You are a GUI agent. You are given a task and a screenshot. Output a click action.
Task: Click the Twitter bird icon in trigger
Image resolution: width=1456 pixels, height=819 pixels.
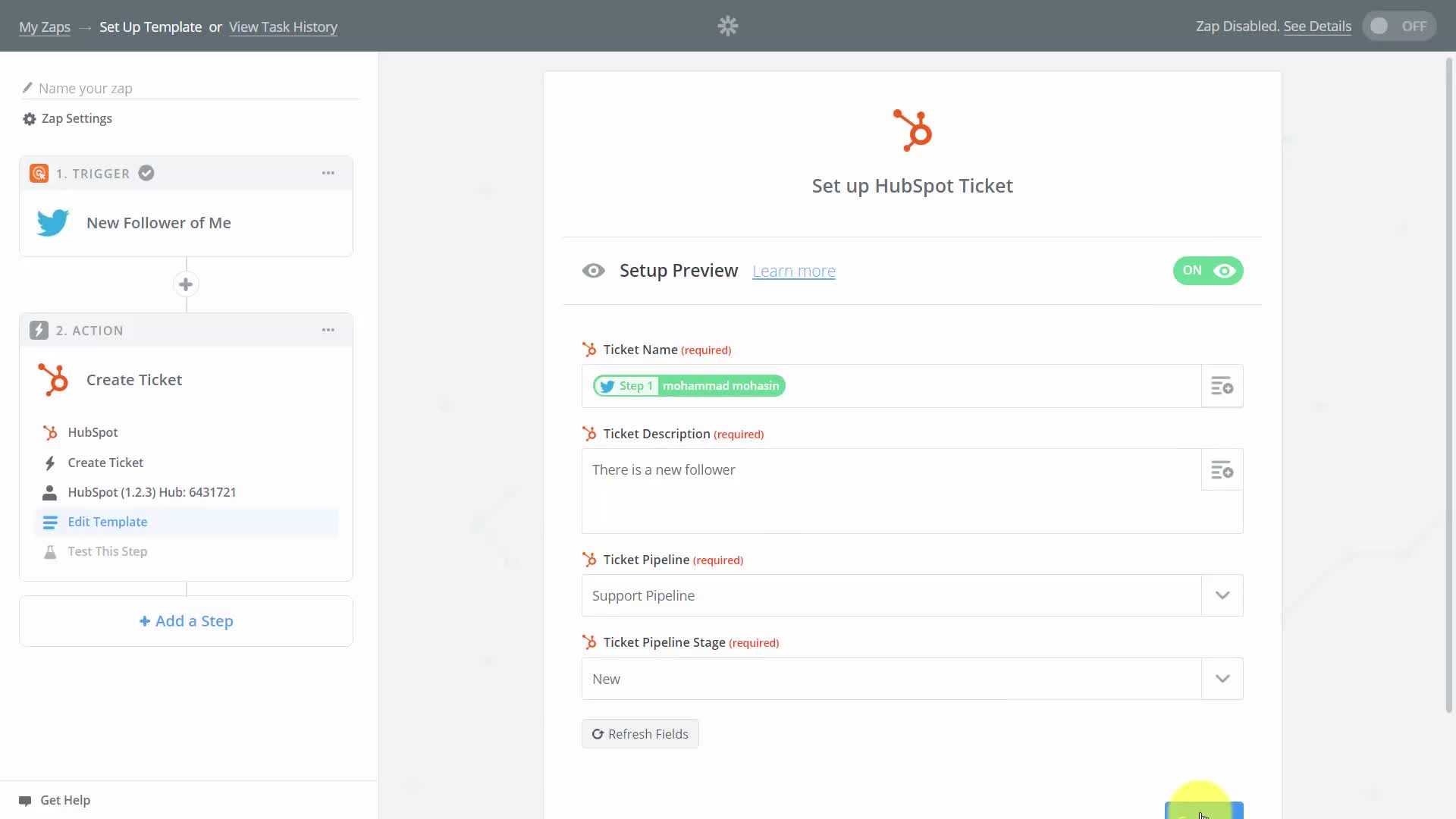[x=52, y=223]
